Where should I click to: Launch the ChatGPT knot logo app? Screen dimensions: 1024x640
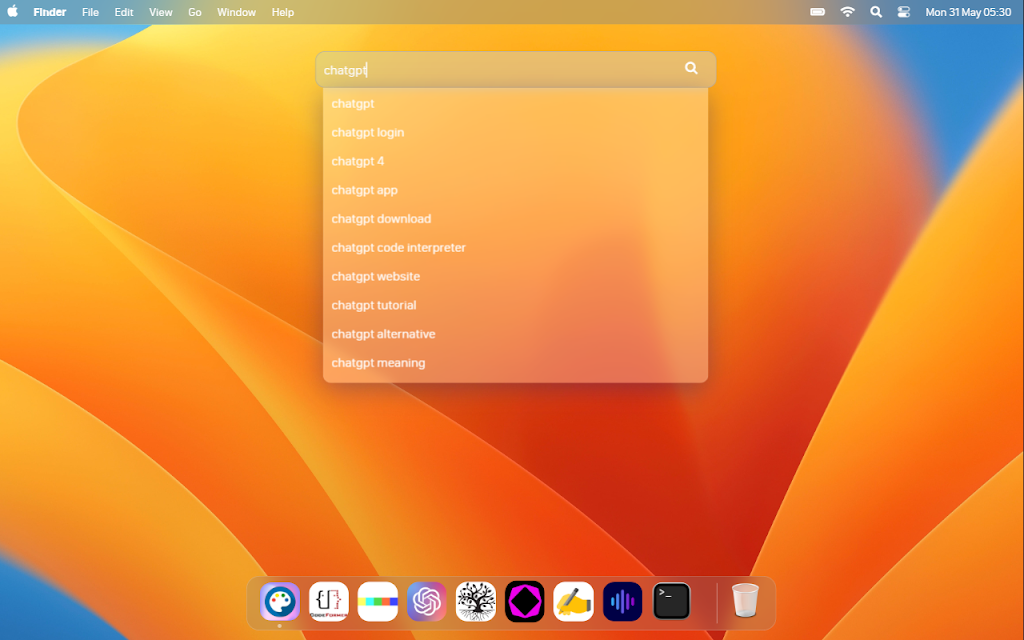426,601
